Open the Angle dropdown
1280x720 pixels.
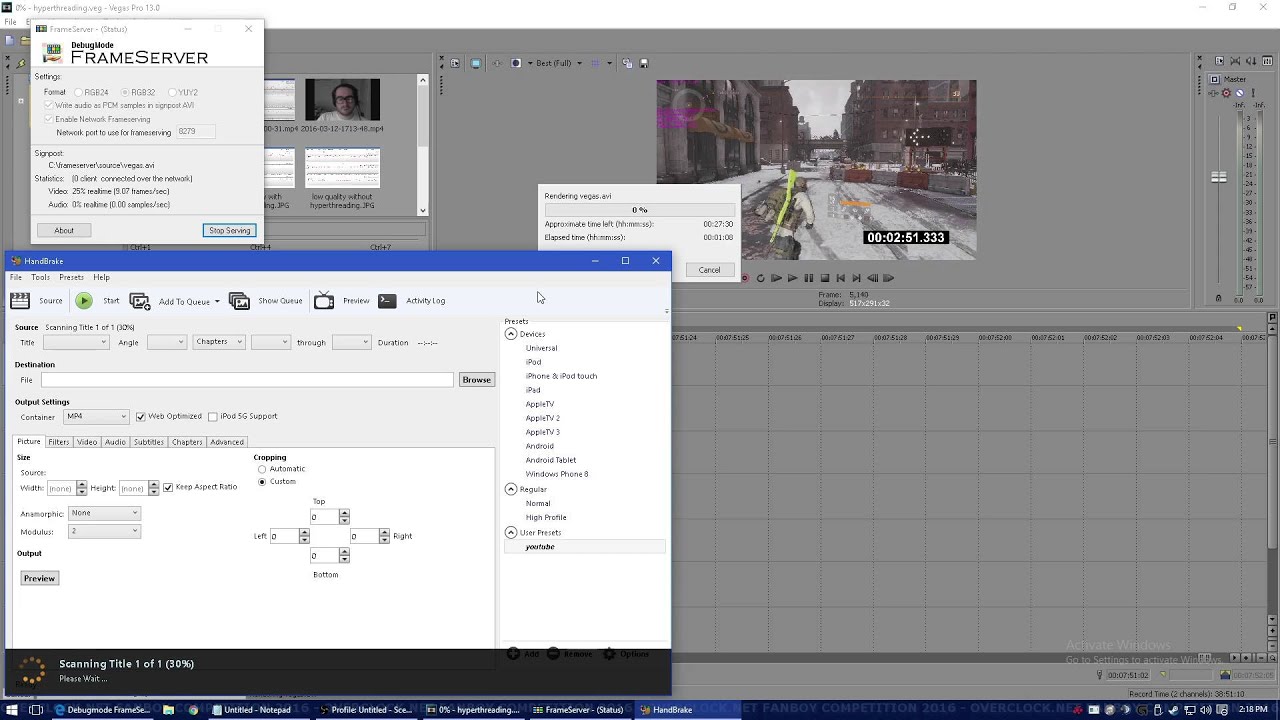point(166,342)
